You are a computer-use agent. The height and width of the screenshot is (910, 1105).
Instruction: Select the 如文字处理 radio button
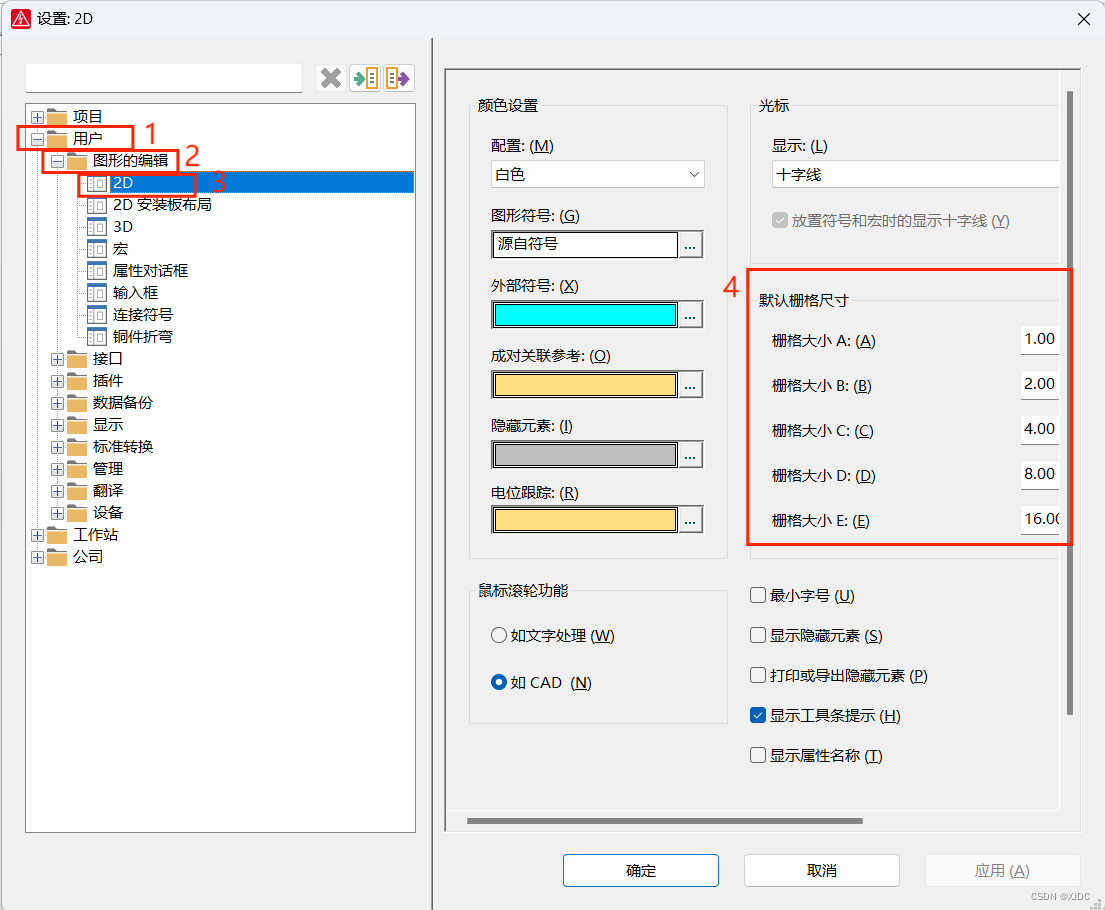click(x=499, y=636)
